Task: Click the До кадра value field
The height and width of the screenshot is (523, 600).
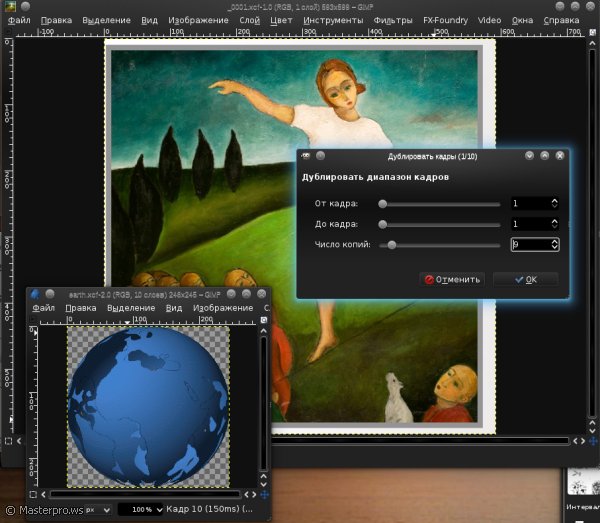Action: coord(530,224)
